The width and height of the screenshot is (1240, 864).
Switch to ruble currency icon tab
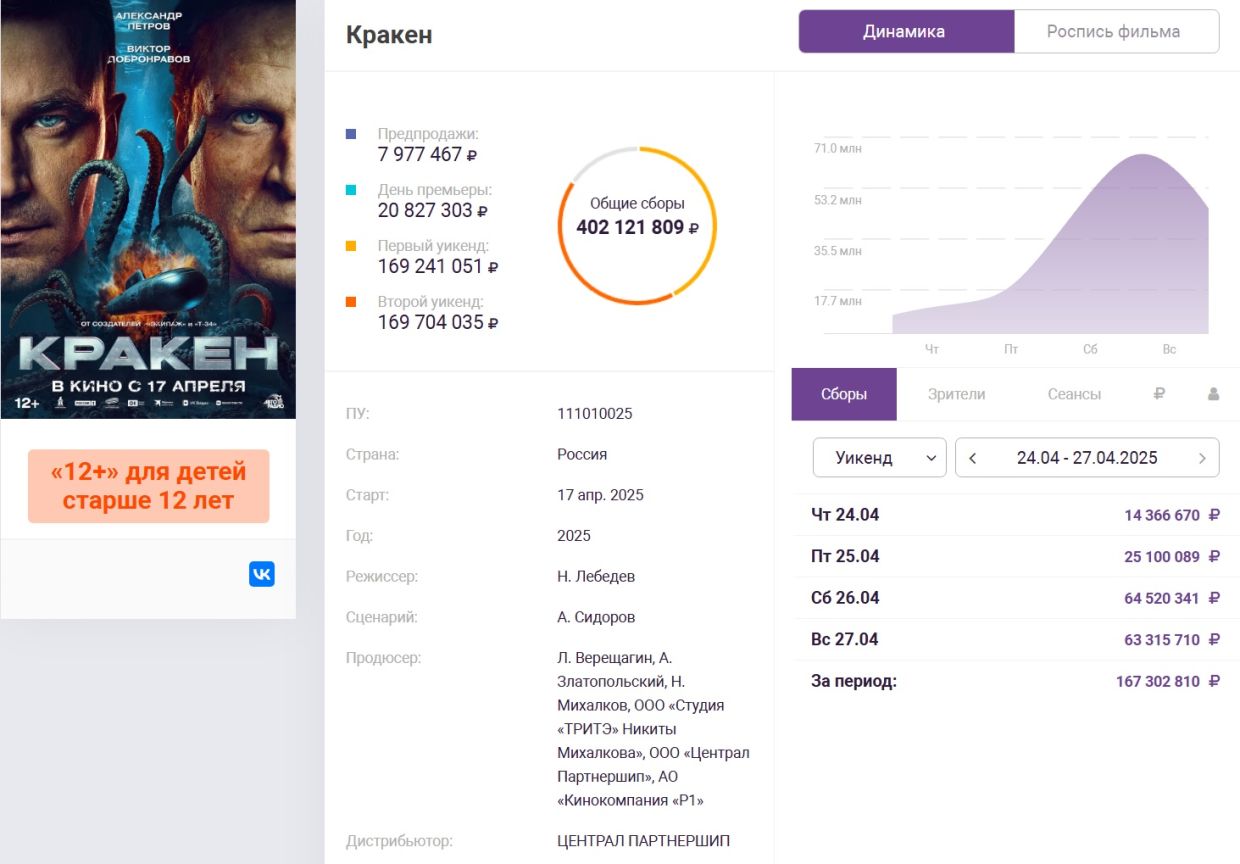pos(1159,394)
